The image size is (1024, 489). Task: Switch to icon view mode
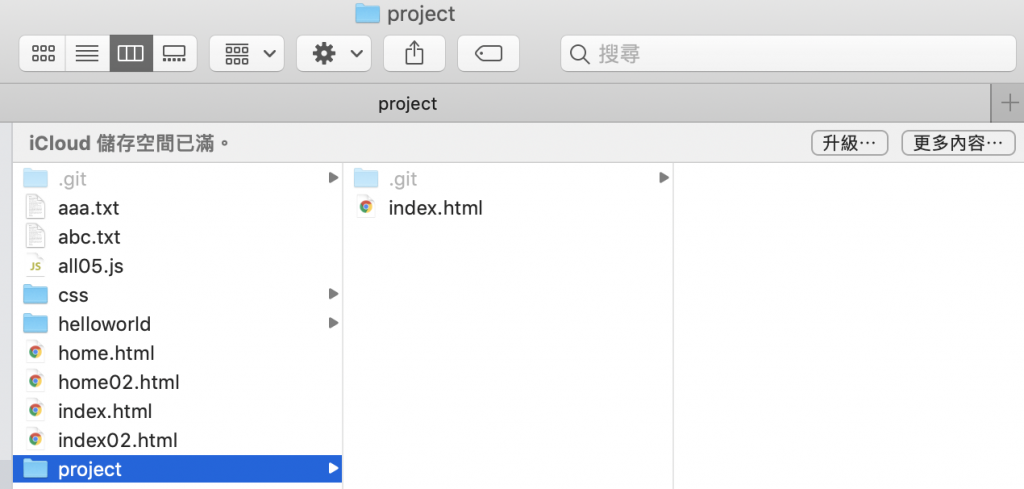43,54
